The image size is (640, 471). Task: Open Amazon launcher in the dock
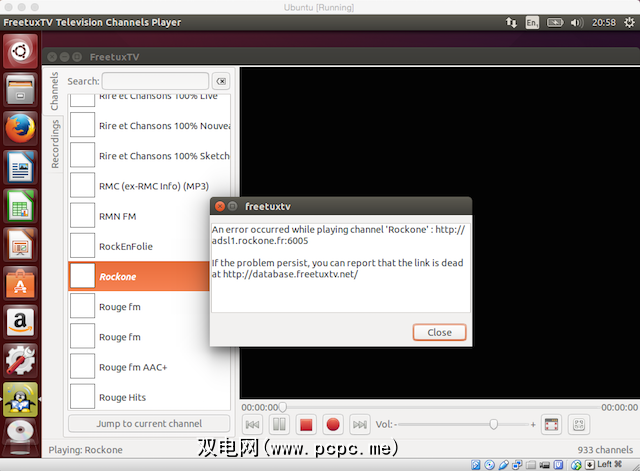tap(20, 321)
